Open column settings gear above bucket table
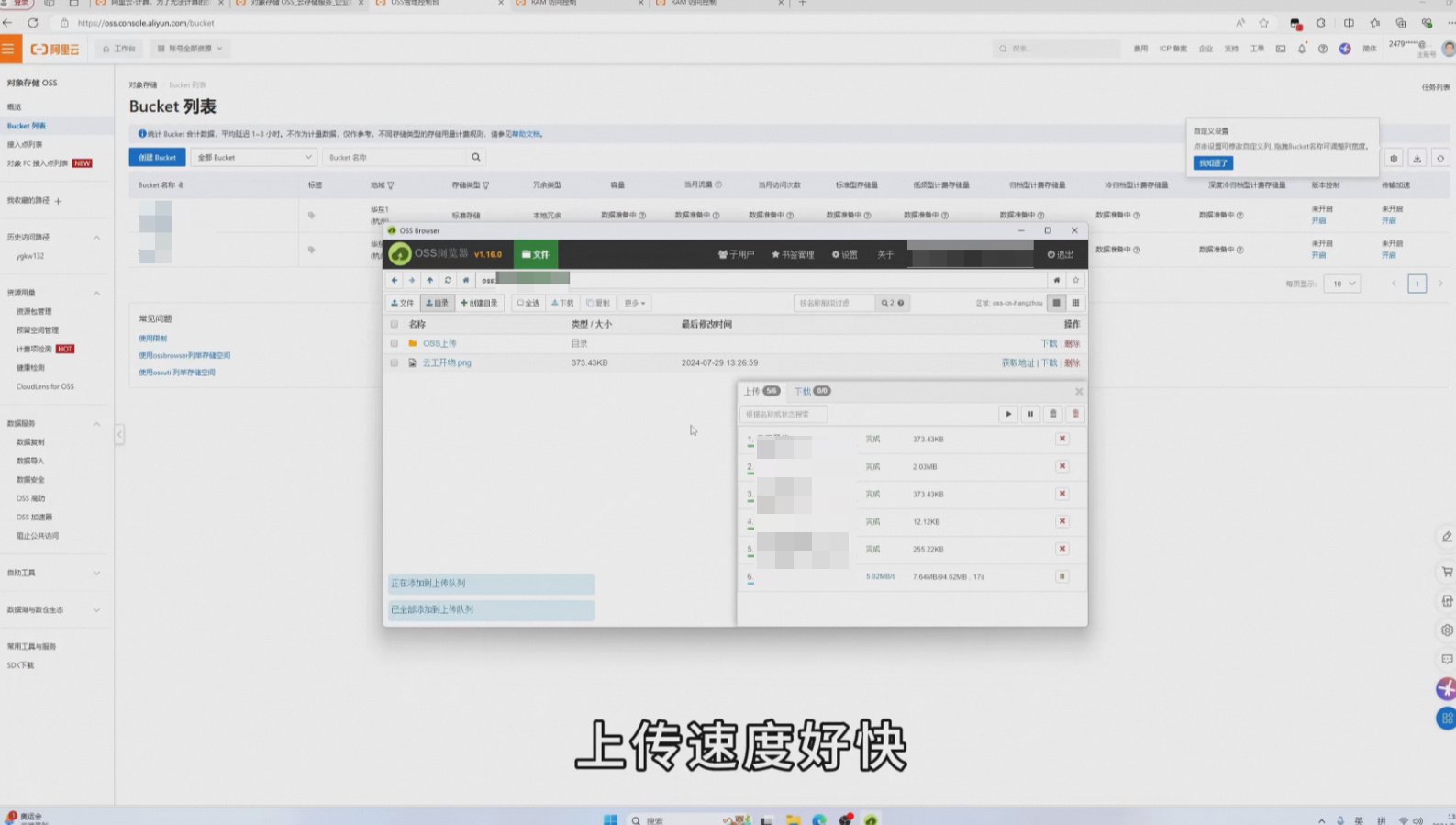 [1394, 158]
